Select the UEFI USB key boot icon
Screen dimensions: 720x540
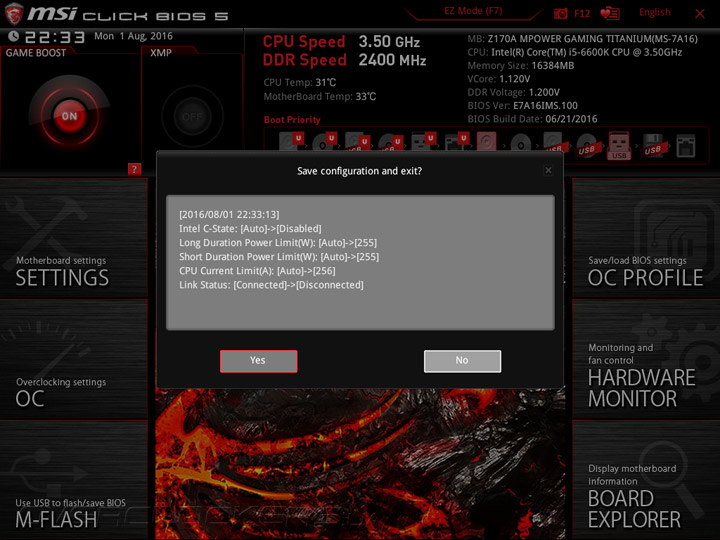(423, 141)
